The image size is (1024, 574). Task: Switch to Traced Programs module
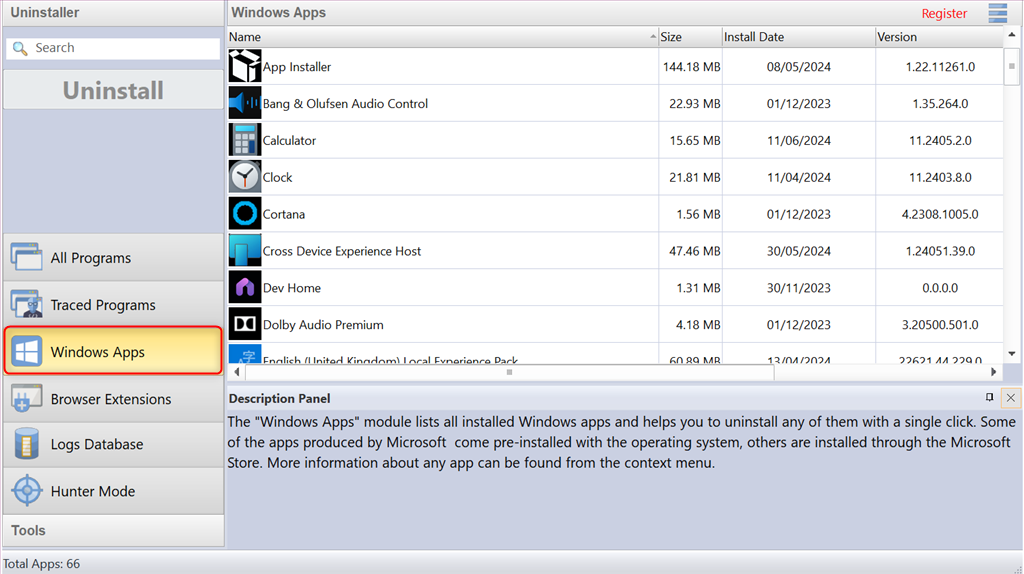coord(113,304)
